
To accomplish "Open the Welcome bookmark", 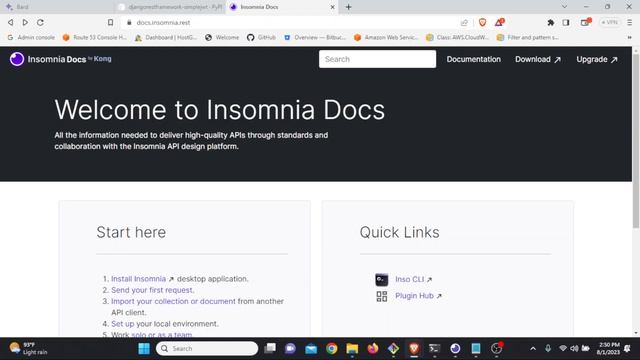I will [x=222, y=37].
